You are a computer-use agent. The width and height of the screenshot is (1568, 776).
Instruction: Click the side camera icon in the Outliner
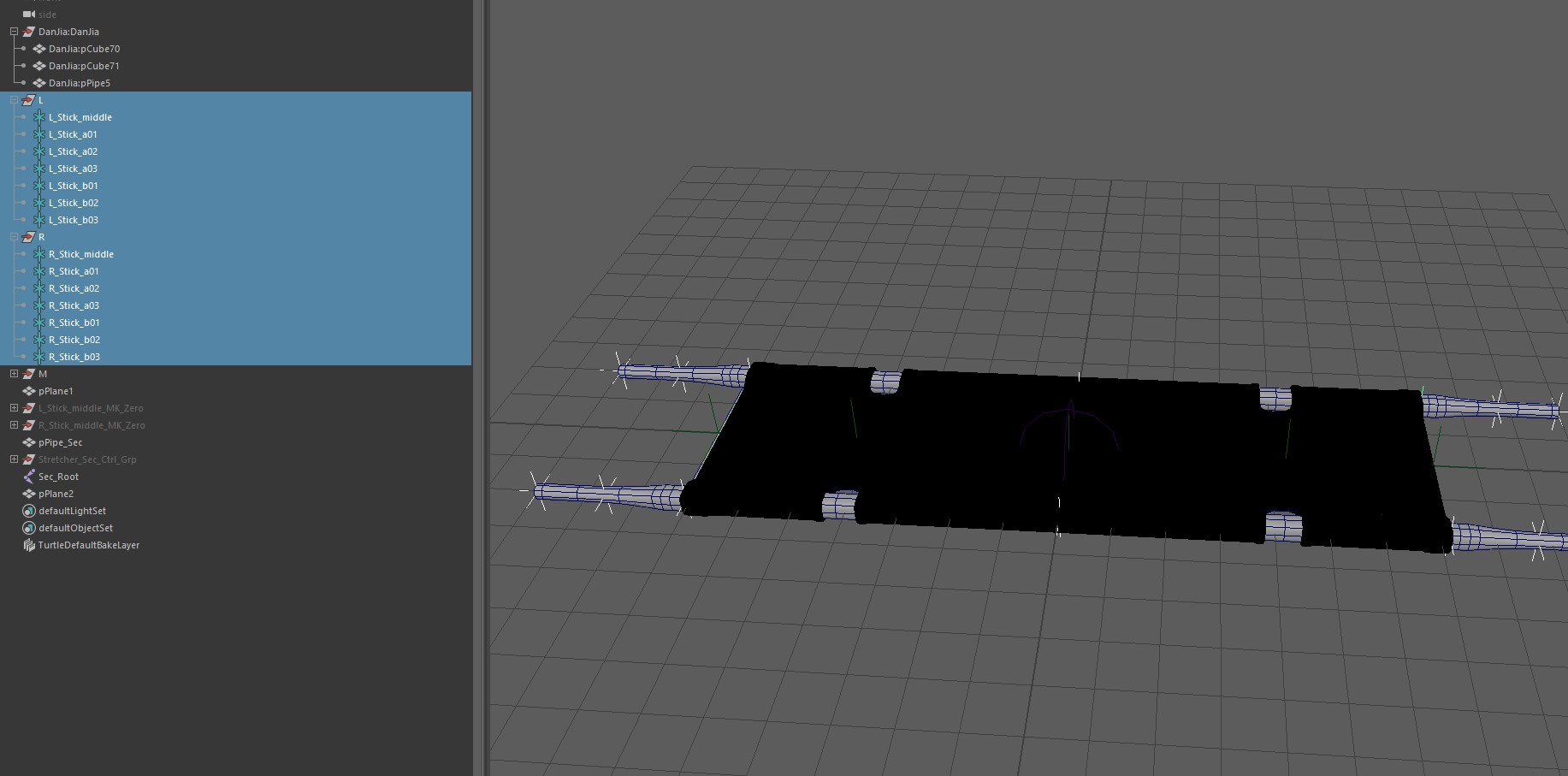pyautogui.click(x=28, y=15)
